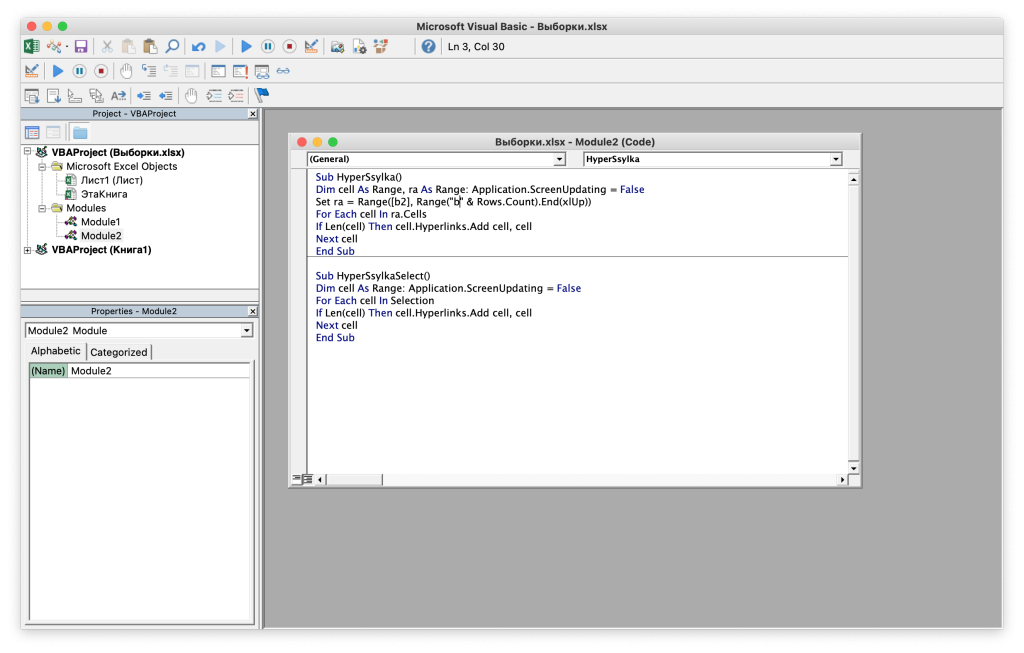The width and height of the screenshot is (1024, 653).
Task: Toggle Bookmark with the blue flag icon
Action: pyautogui.click(x=262, y=95)
